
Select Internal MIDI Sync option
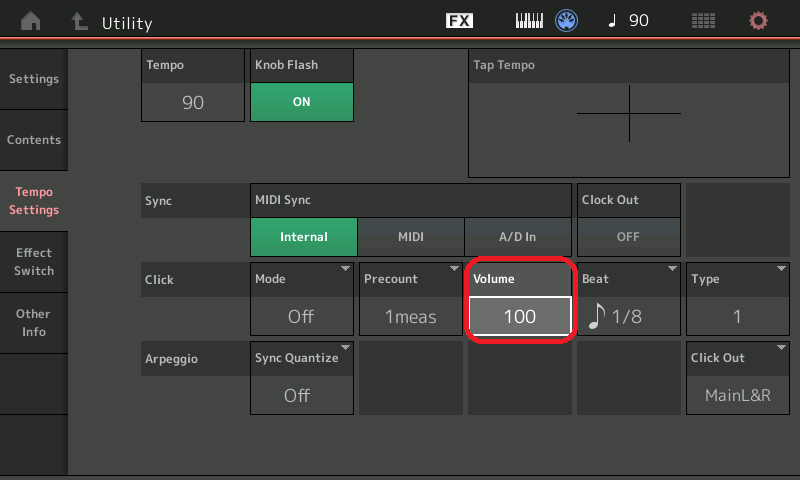[304, 237]
